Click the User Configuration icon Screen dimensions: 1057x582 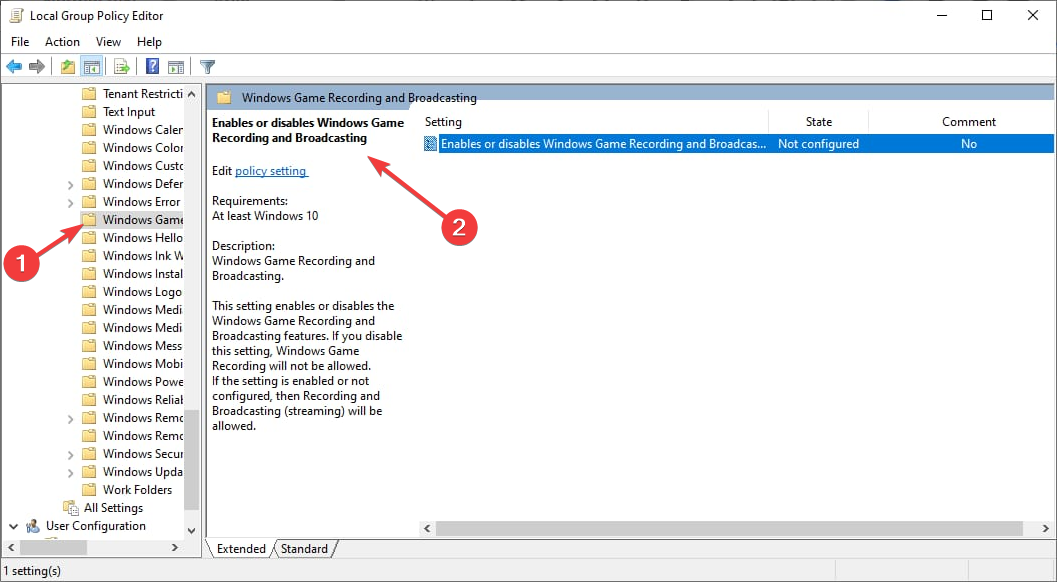(x=33, y=526)
